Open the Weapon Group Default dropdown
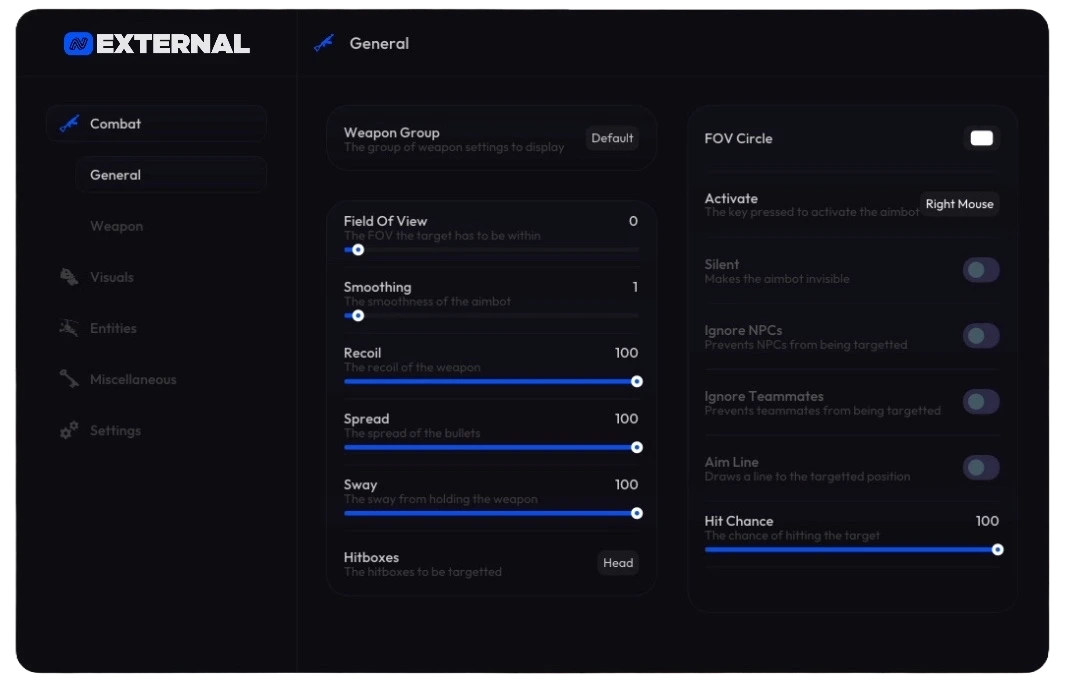Screen dimensions: 1065x692 612,139
